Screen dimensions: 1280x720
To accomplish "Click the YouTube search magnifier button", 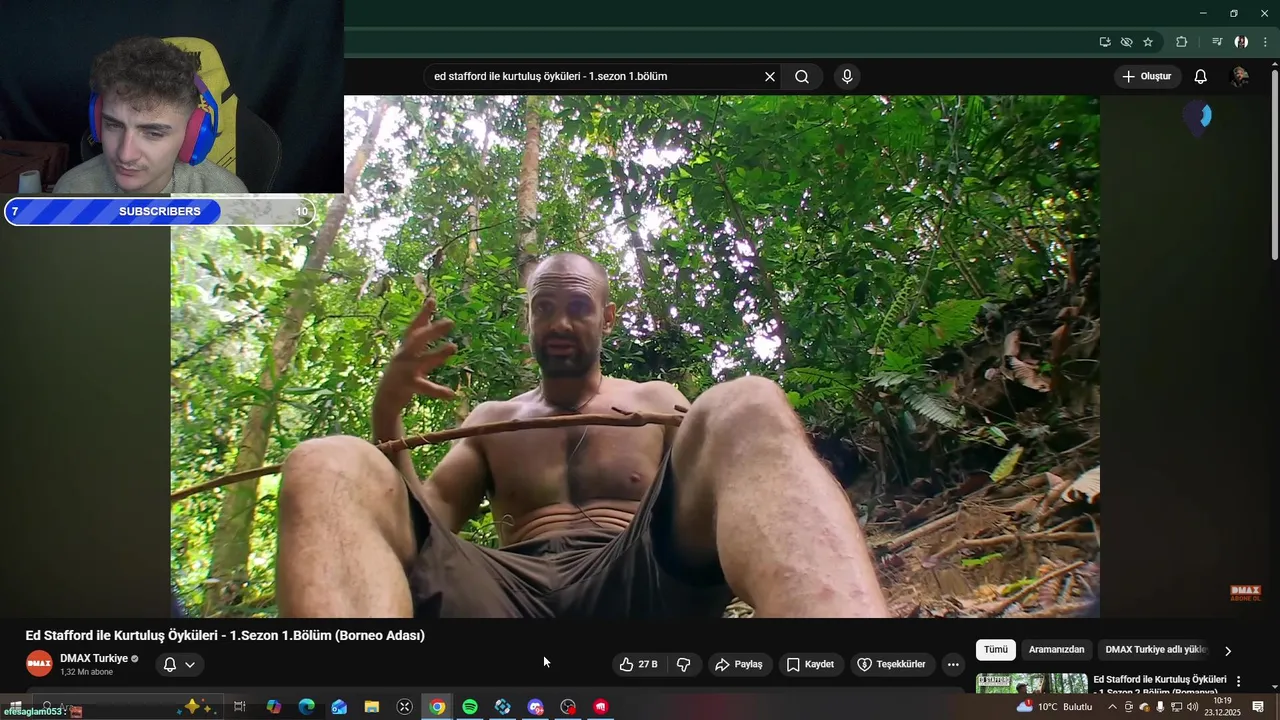I will (802, 77).
